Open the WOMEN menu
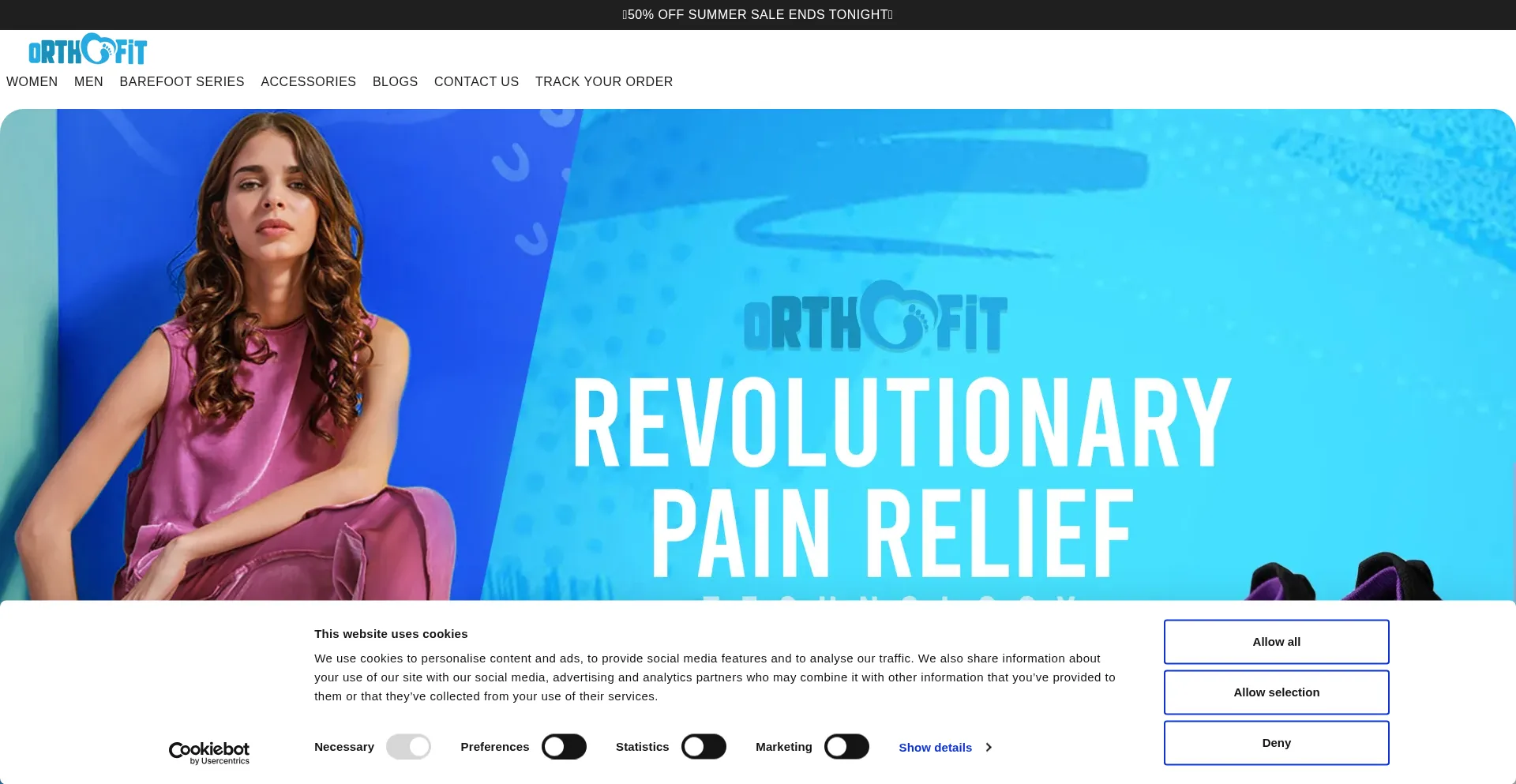The height and width of the screenshot is (784, 1516). pyautogui.click(x=32, y=82)
